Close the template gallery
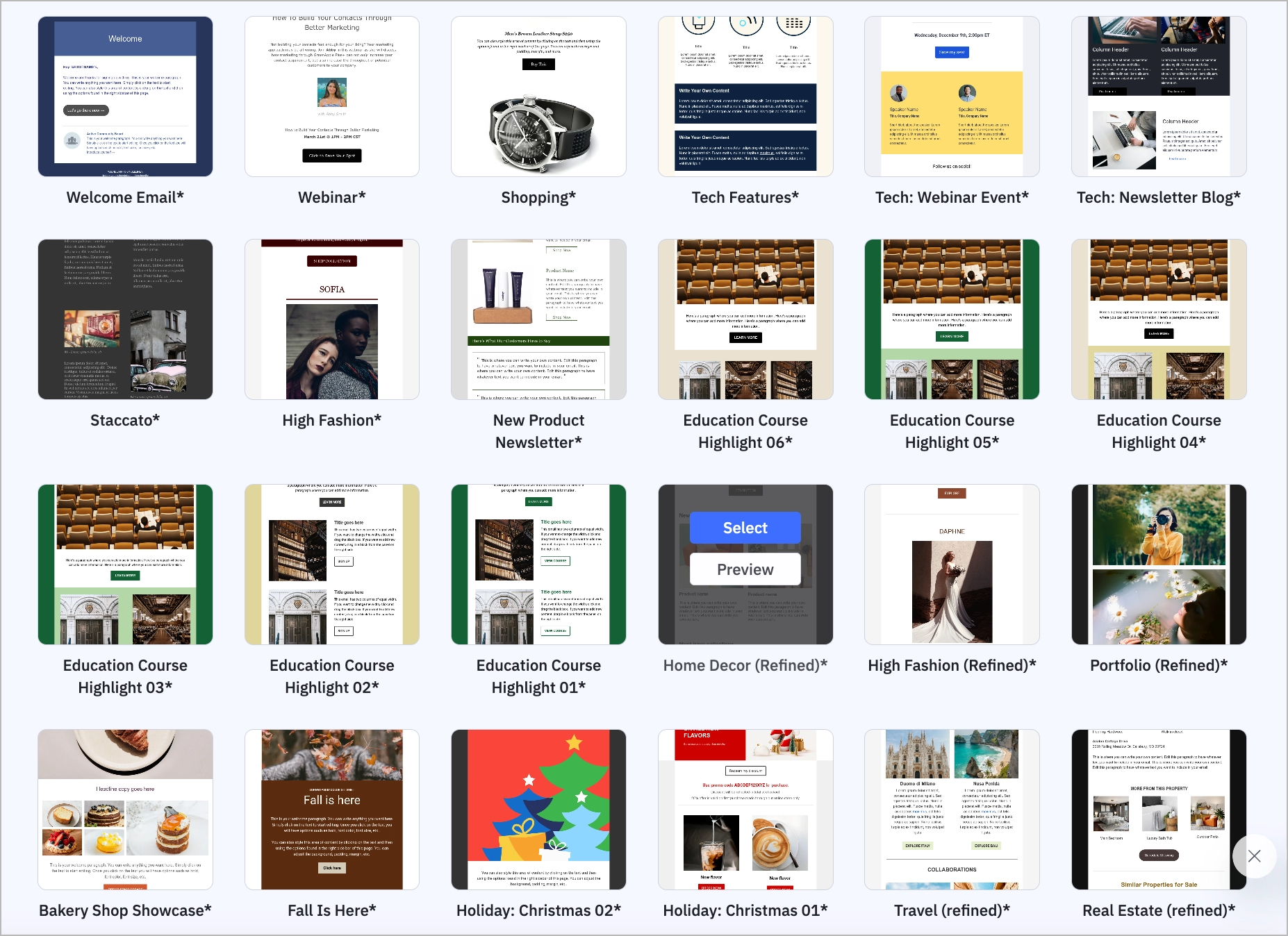The height and width of the screenshot is (936, 1288). 1254,856
